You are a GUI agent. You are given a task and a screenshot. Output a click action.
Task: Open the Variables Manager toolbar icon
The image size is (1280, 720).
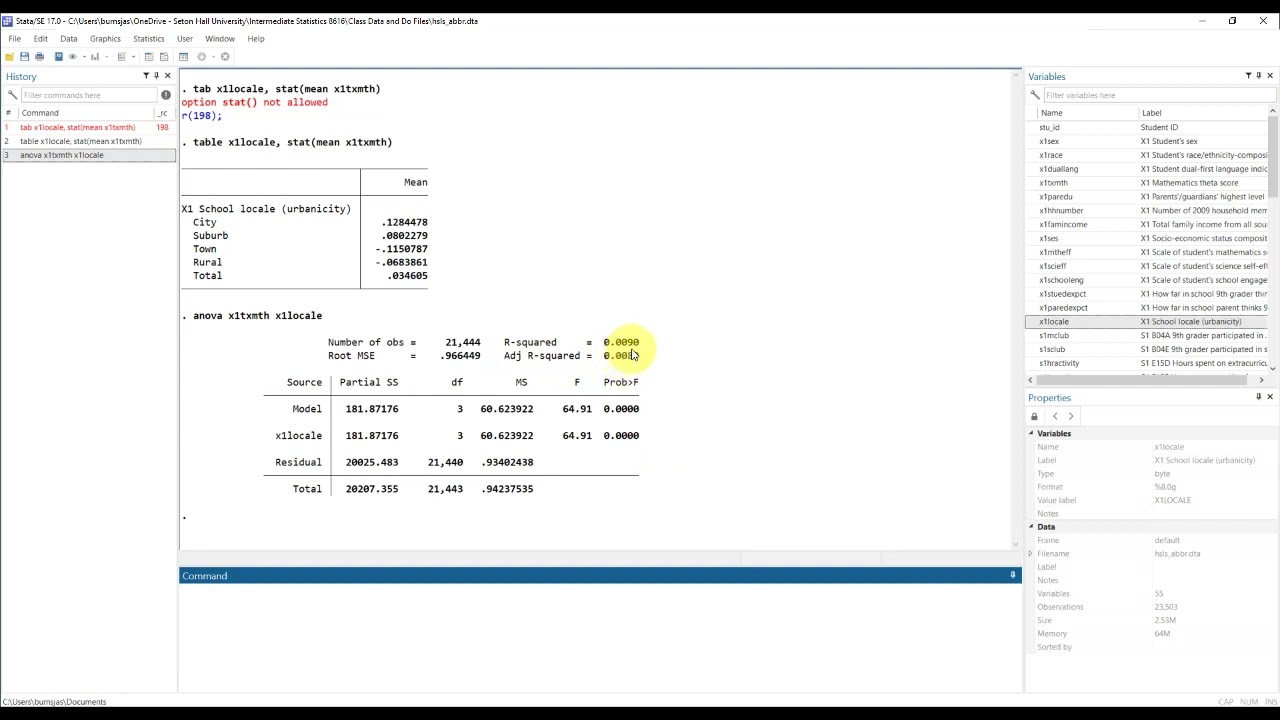[x=183, y=56]
